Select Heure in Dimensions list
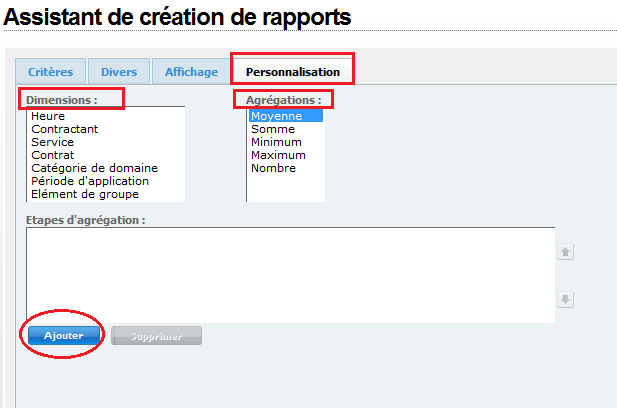The width and height of the screenshot is (617, 408). (x=106, y=116)
